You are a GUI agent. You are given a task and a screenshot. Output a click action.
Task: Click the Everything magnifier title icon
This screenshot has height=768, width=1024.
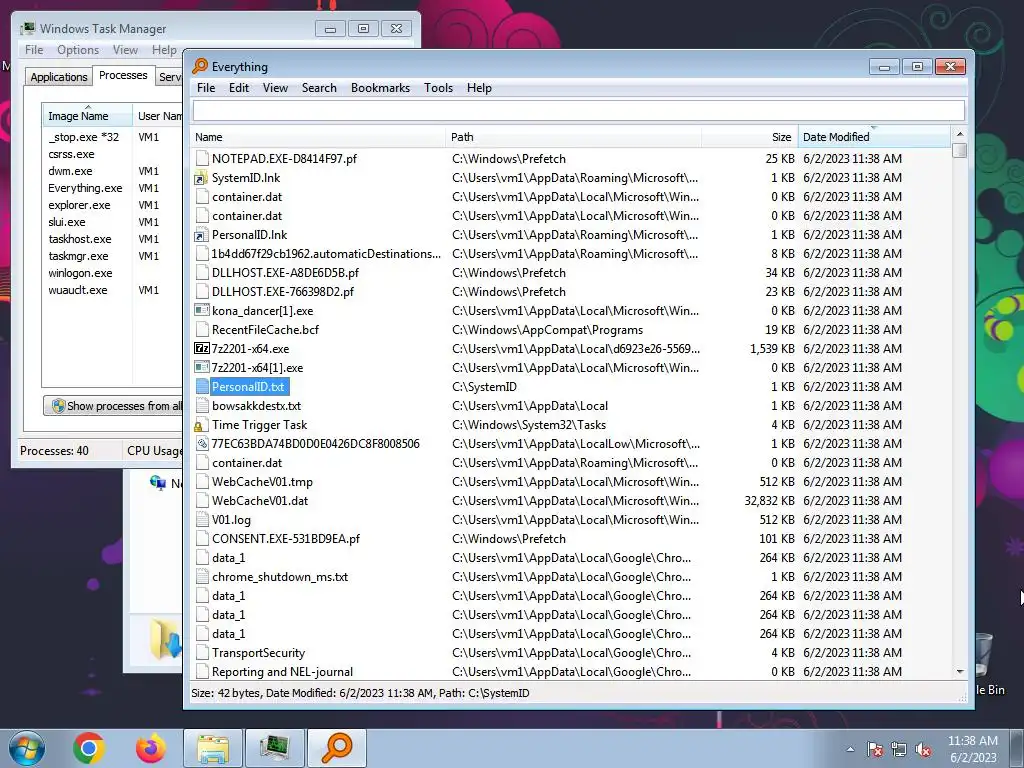point(200,66)
